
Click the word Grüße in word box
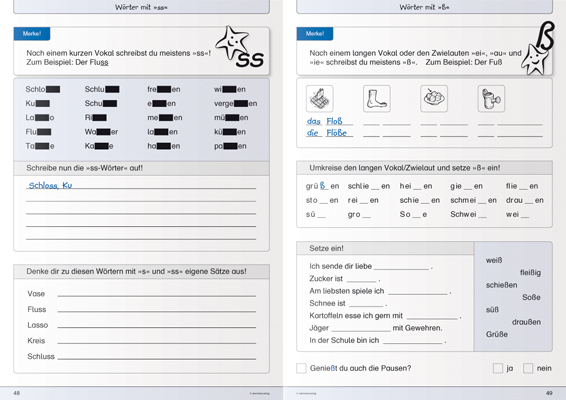pyautogui.click(x=497, y=334)
